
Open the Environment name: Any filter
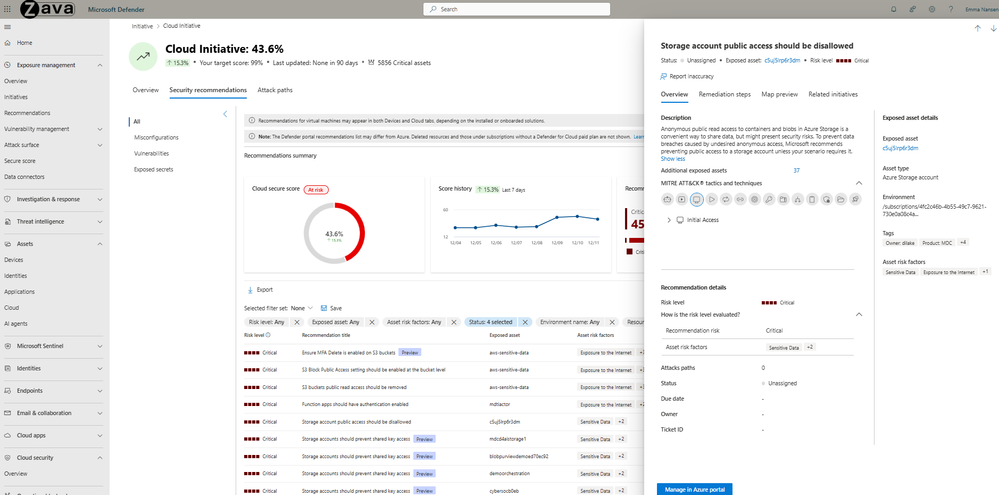coord(570,322)
